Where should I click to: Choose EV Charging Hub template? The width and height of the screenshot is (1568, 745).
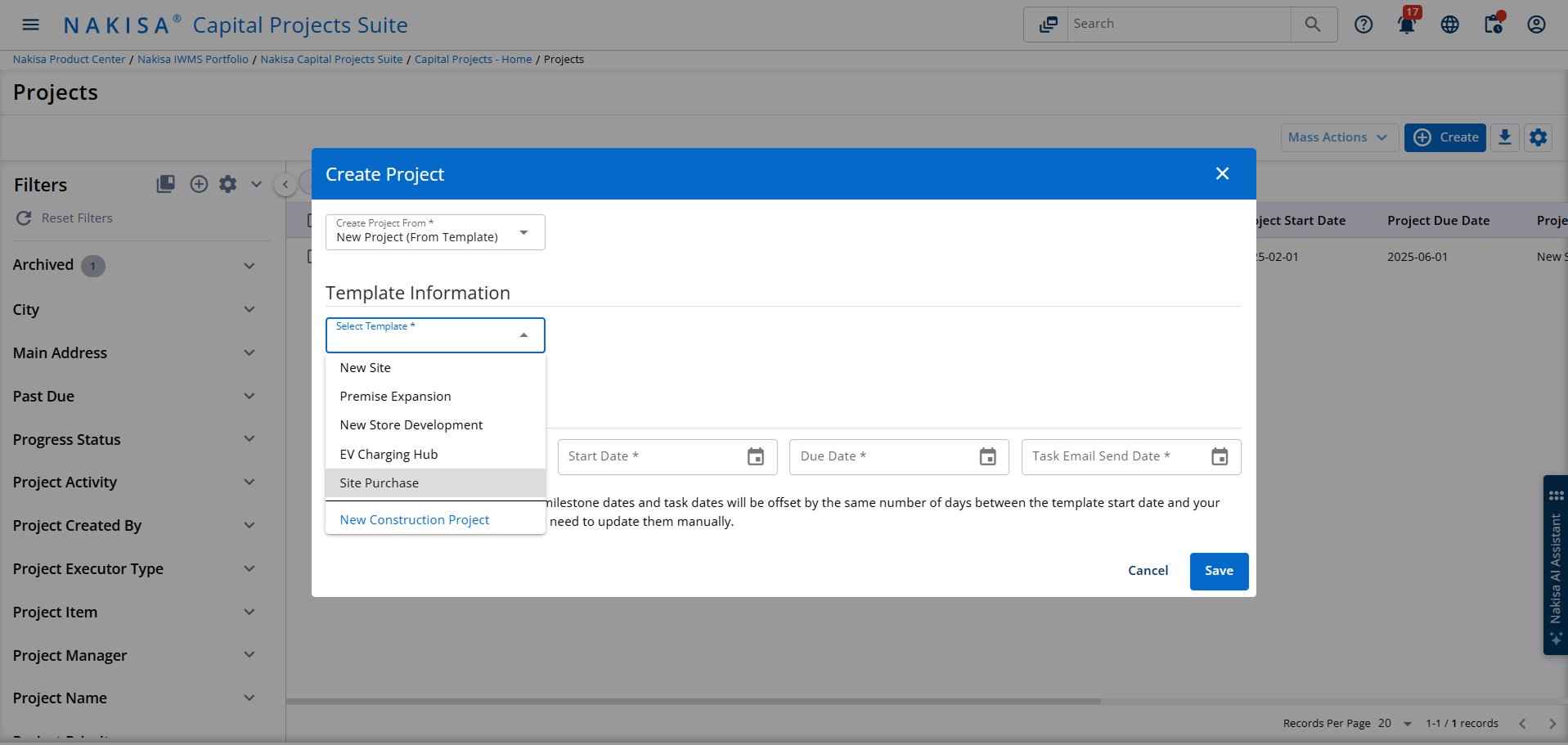389,455
